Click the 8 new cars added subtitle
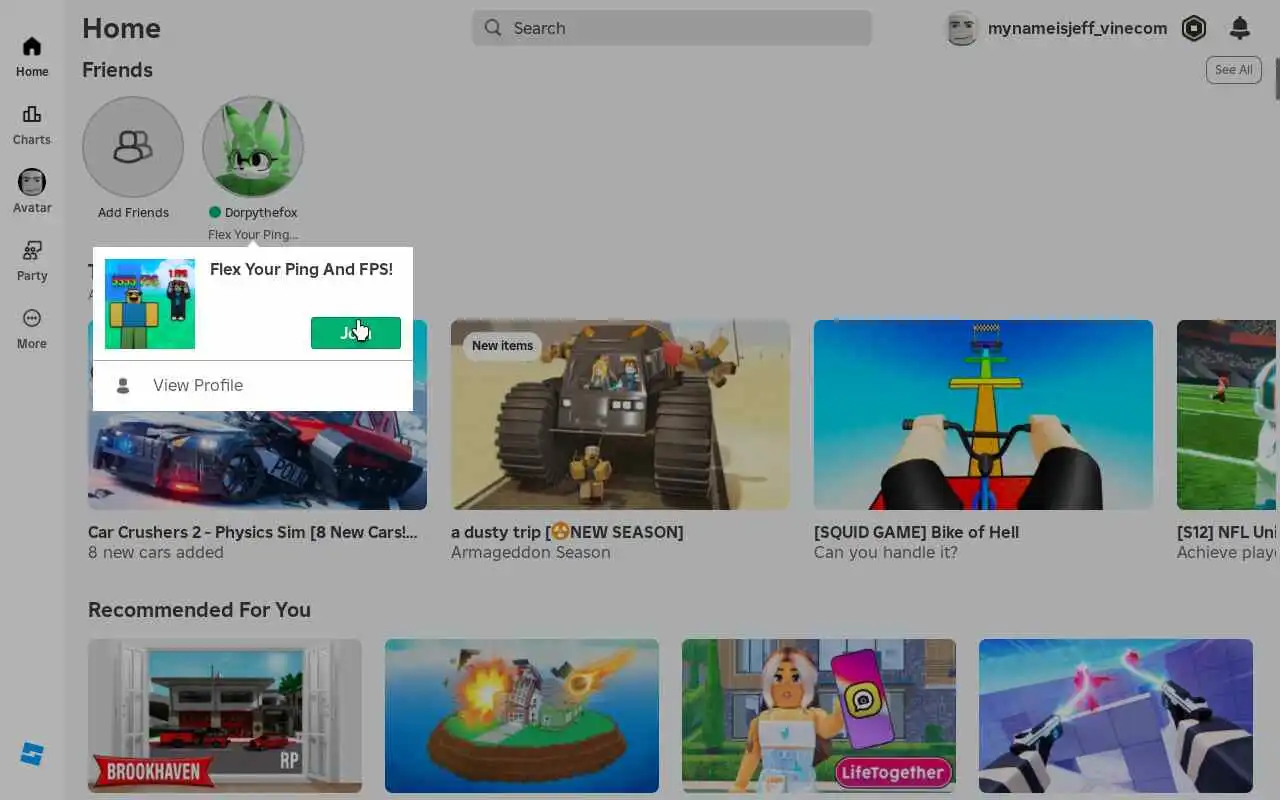This screenshot has height=800, width=1280. pyautogui.click(x=156, y=552)
